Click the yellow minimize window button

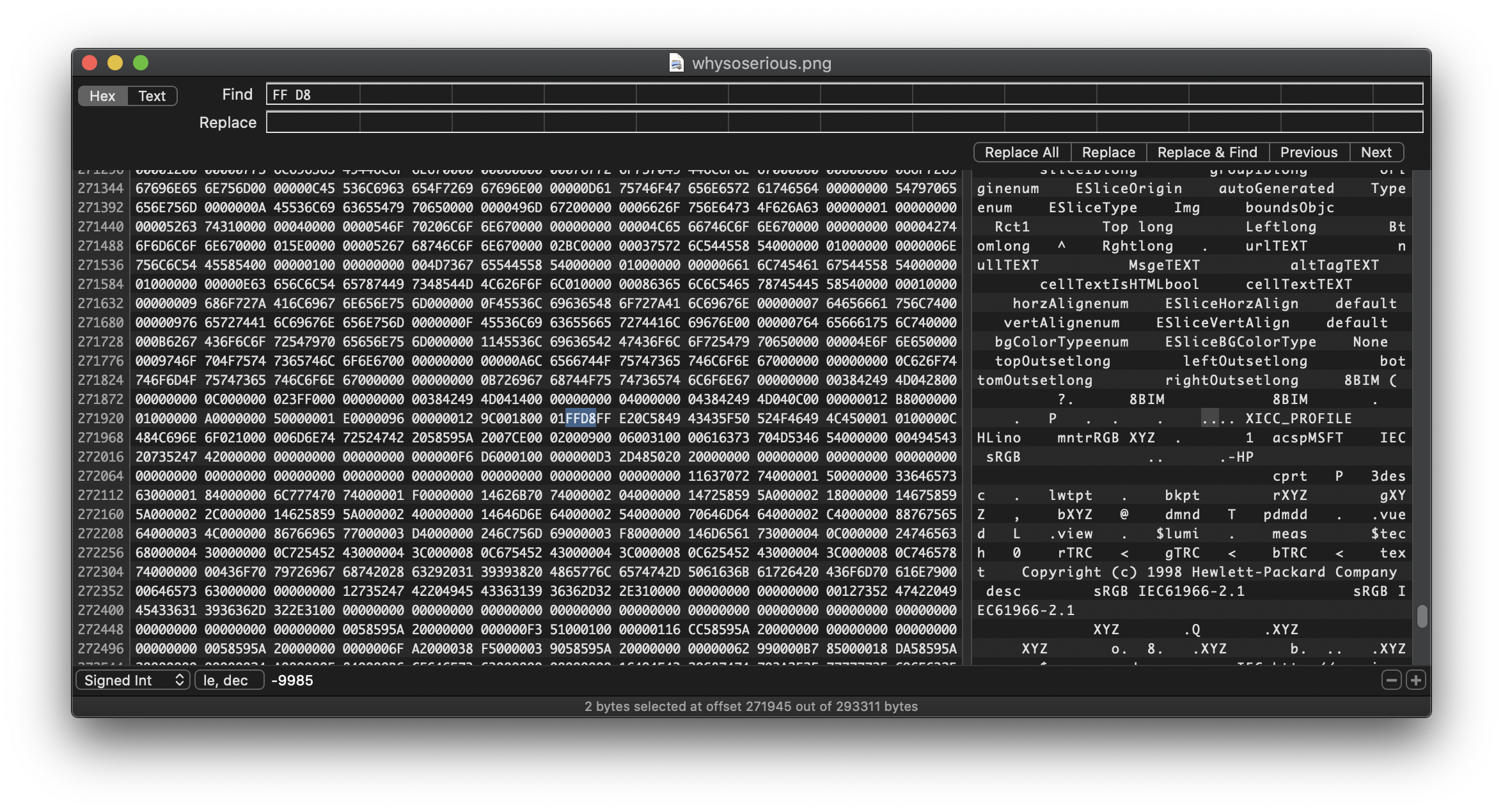pyautogui.click(x=115, y=63)
